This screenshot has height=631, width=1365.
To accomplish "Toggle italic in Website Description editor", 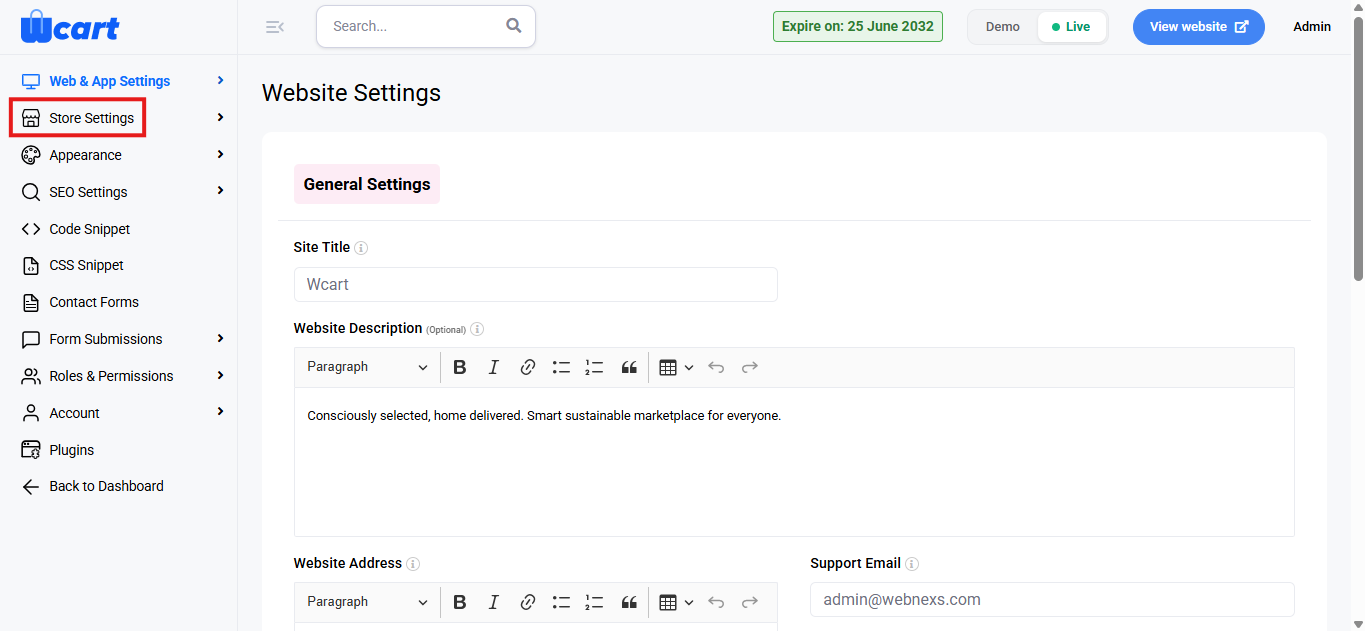I will coord(493,367).
